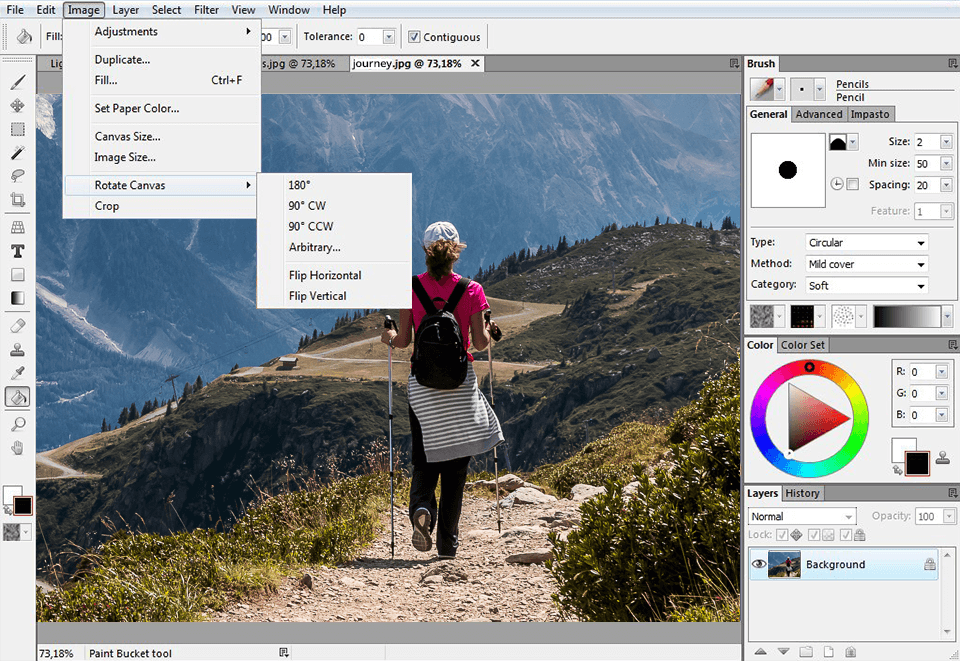Disable the Contiguous option
The height and width of the screenshot is (661, 960).
point(413,36)
